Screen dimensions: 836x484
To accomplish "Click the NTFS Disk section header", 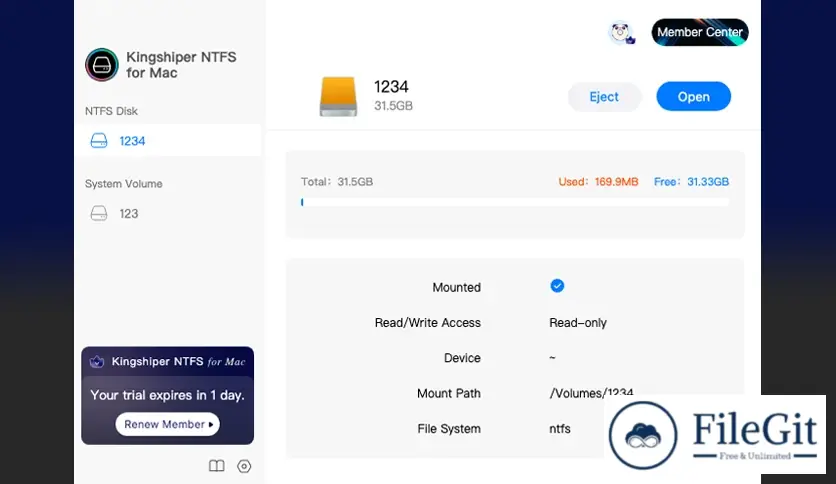I will pyautogui.click(x=112, y=111).
